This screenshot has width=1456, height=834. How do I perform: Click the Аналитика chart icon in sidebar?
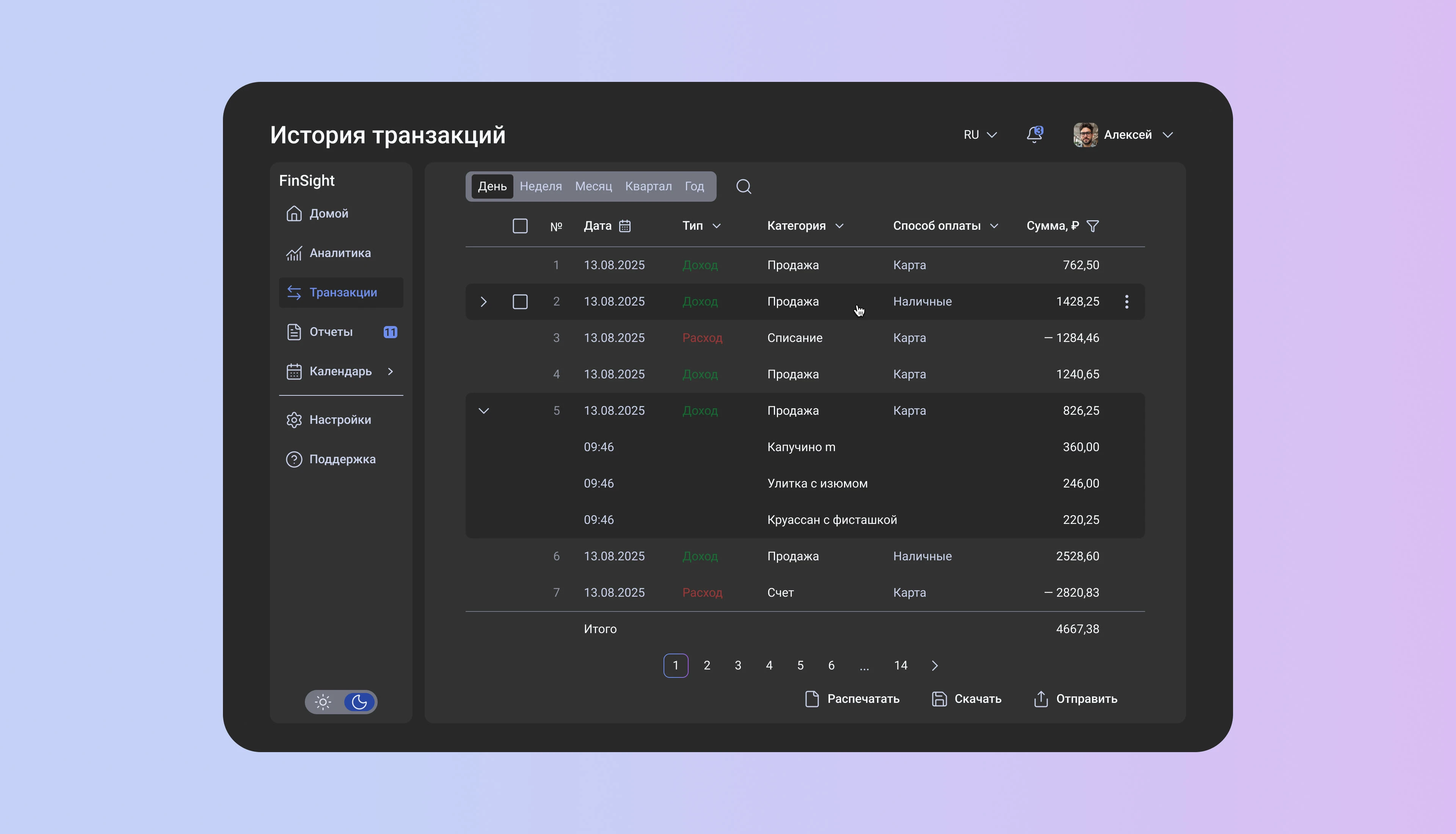coord(294,253)
